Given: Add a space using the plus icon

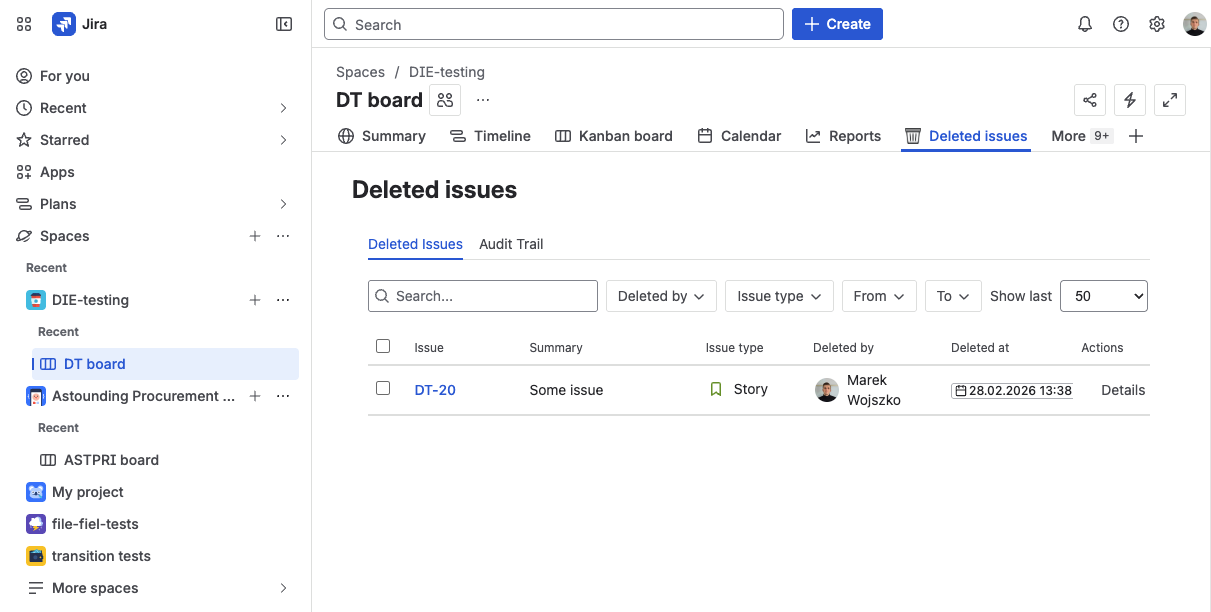Looking at the screenshot, I should click(x=255, y=236).
